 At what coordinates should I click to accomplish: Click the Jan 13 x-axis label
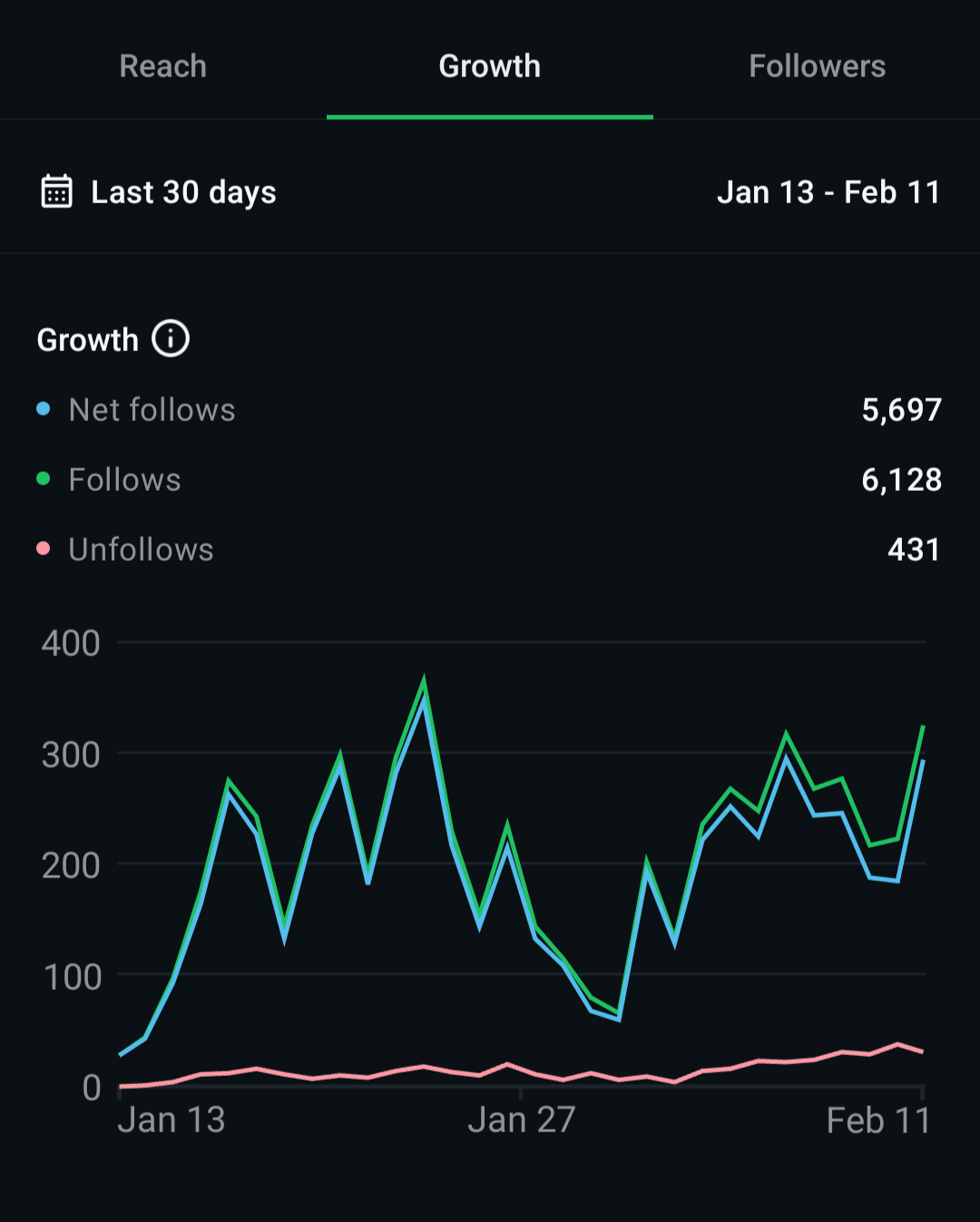[x=171, y=1120]
